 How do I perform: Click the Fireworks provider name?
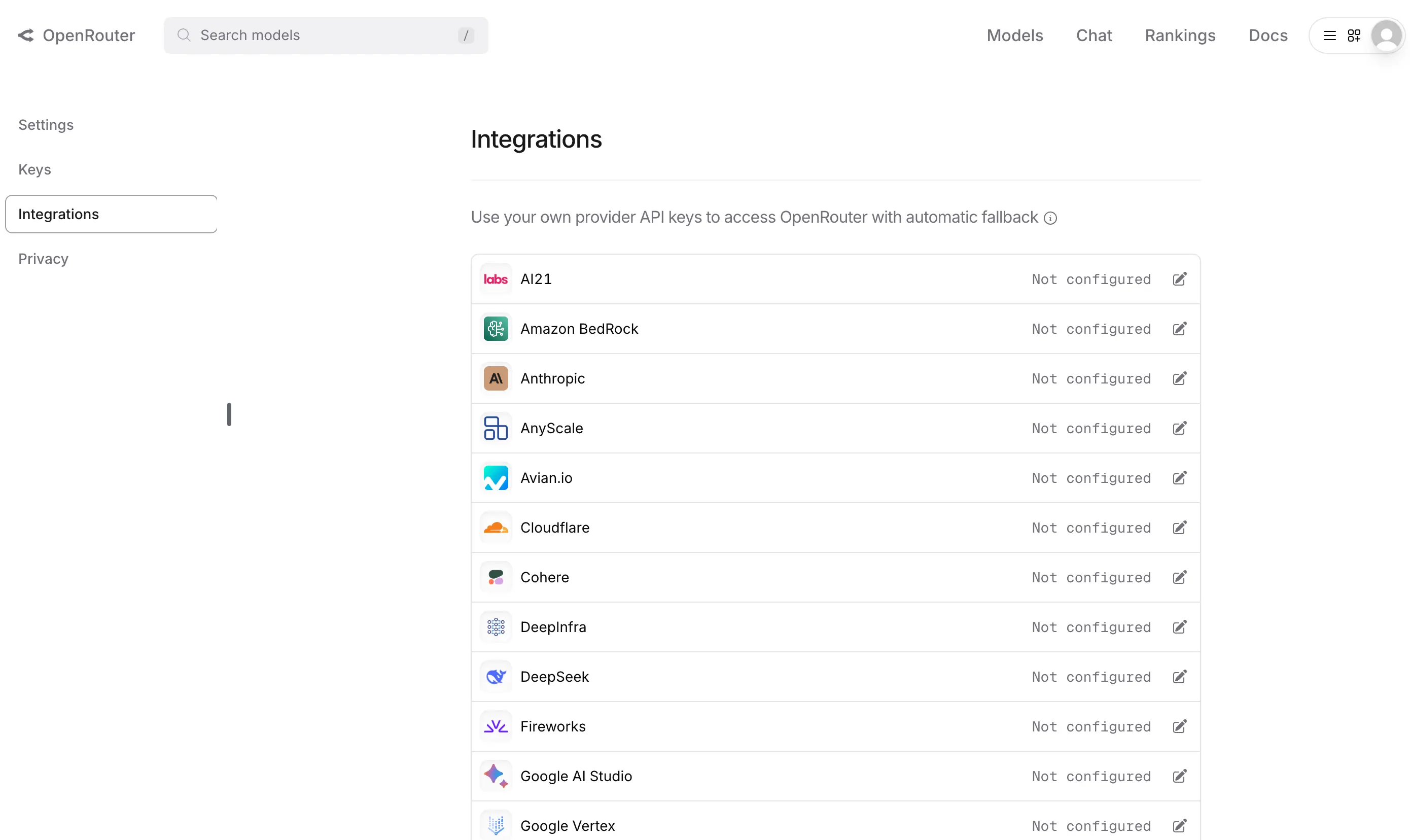pos(553,727)
